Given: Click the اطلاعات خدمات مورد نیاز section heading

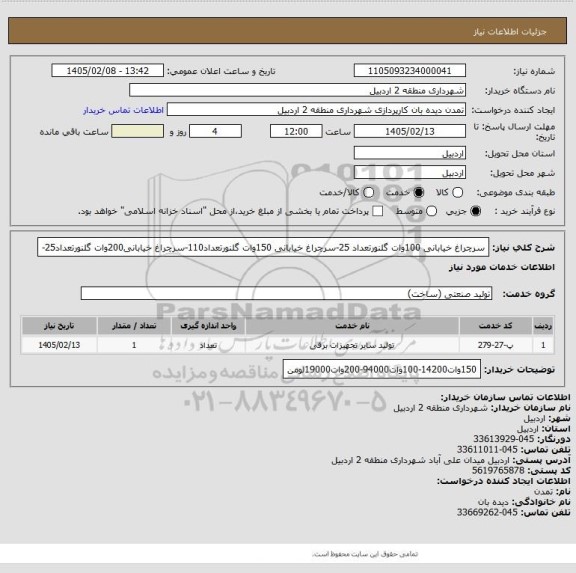Looking at the screenshot, I should click(502, 267).
